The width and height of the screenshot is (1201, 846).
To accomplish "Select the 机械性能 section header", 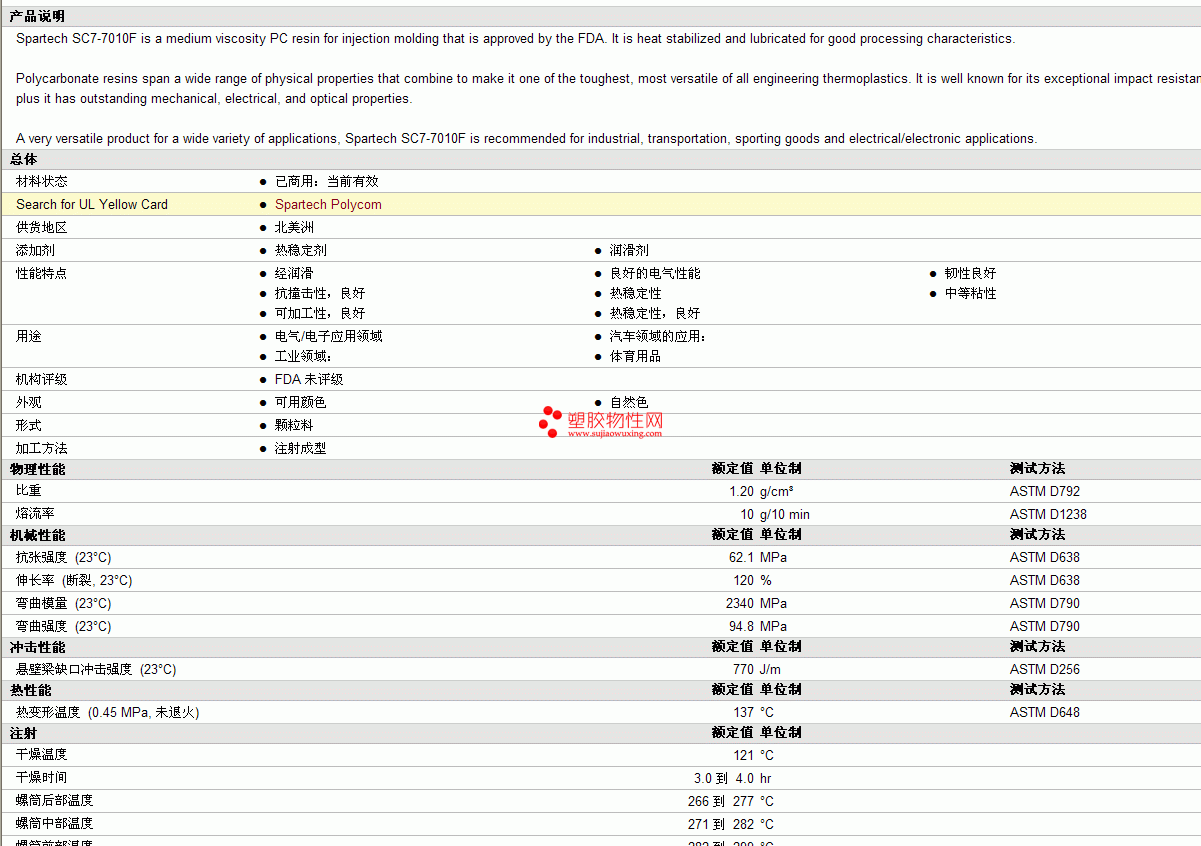I will [37, 535].
